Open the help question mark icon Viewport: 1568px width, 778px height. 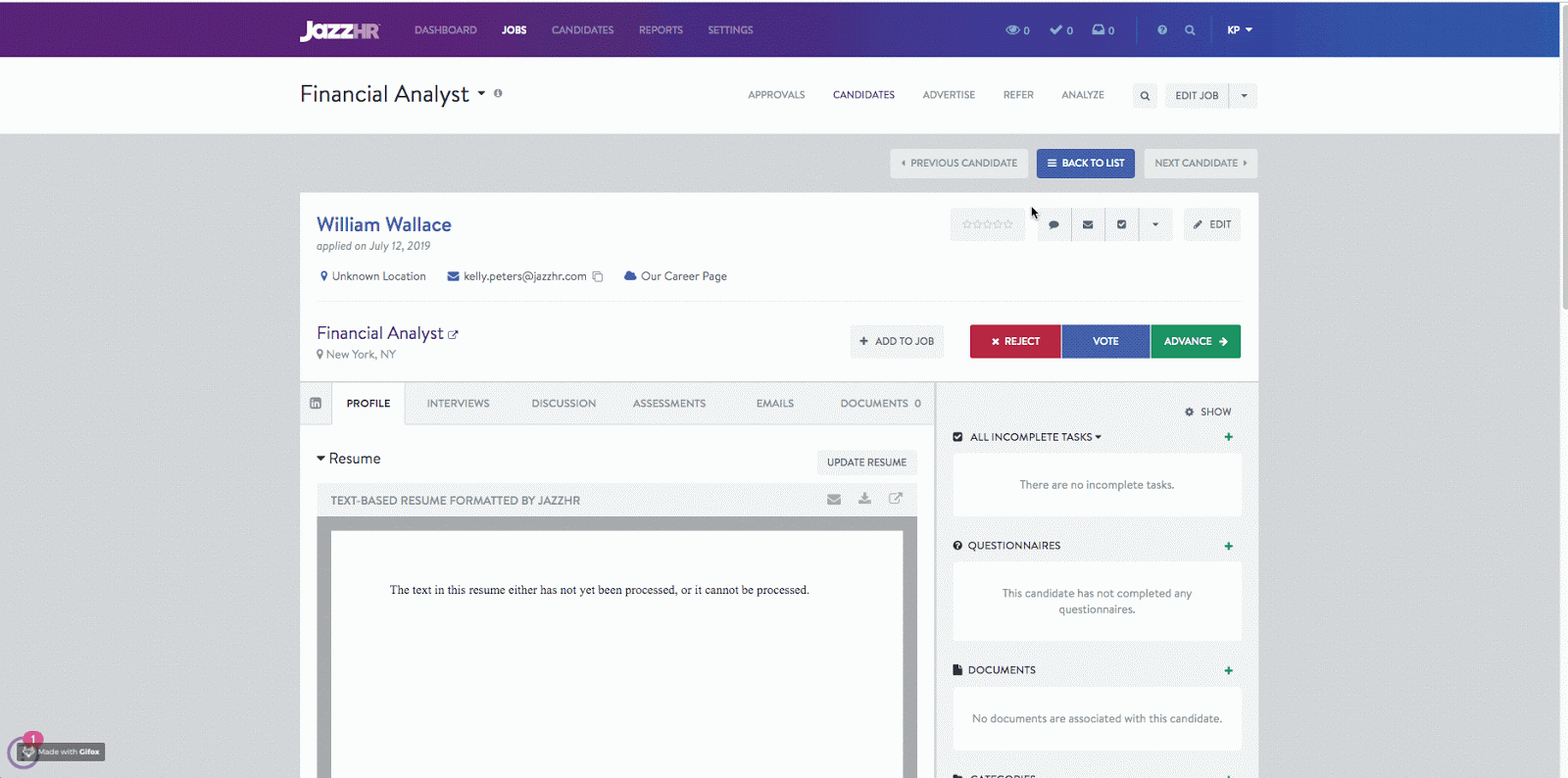point(1161,30)
